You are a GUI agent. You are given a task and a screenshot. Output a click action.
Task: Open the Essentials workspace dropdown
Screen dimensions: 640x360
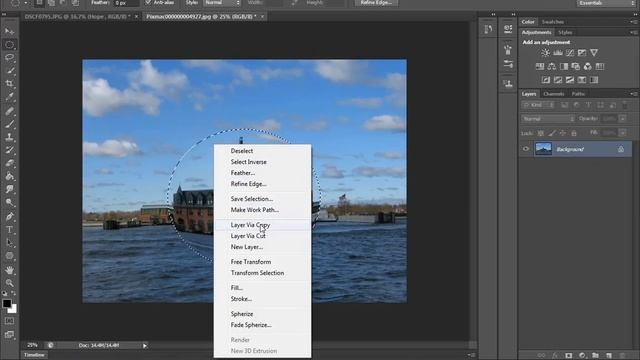[606, 3]
